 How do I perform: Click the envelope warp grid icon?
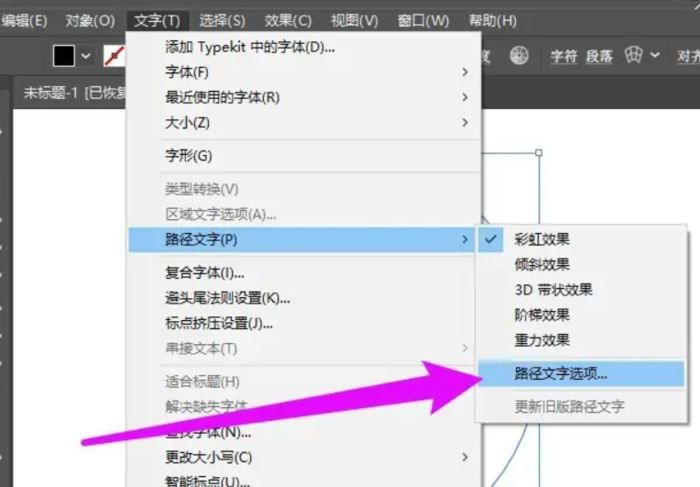point(633,55)
